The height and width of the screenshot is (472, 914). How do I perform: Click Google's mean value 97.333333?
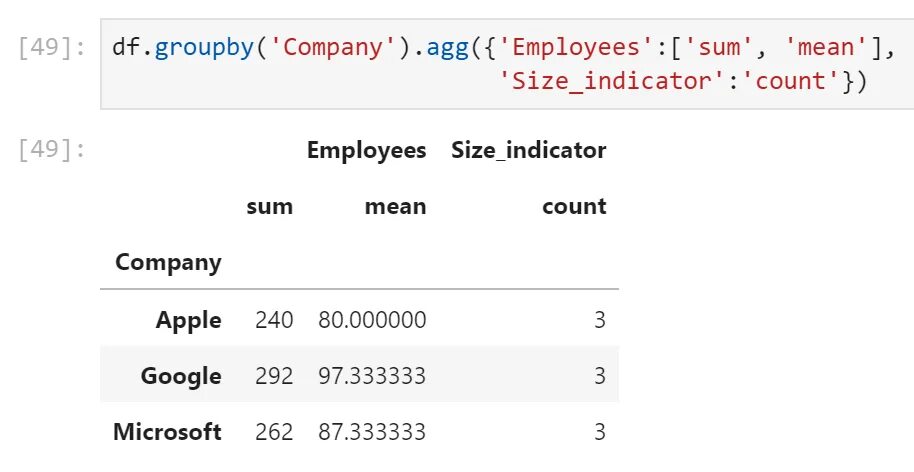pos(372,376)
